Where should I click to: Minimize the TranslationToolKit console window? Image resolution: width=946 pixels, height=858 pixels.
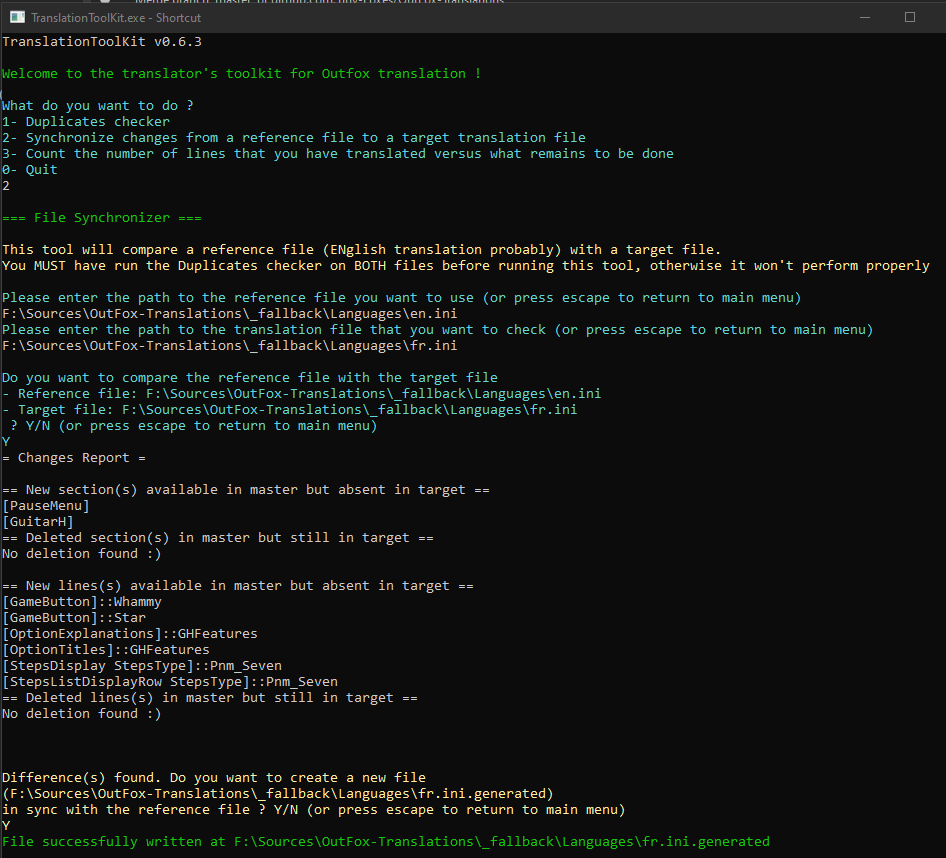coord(863,17)
